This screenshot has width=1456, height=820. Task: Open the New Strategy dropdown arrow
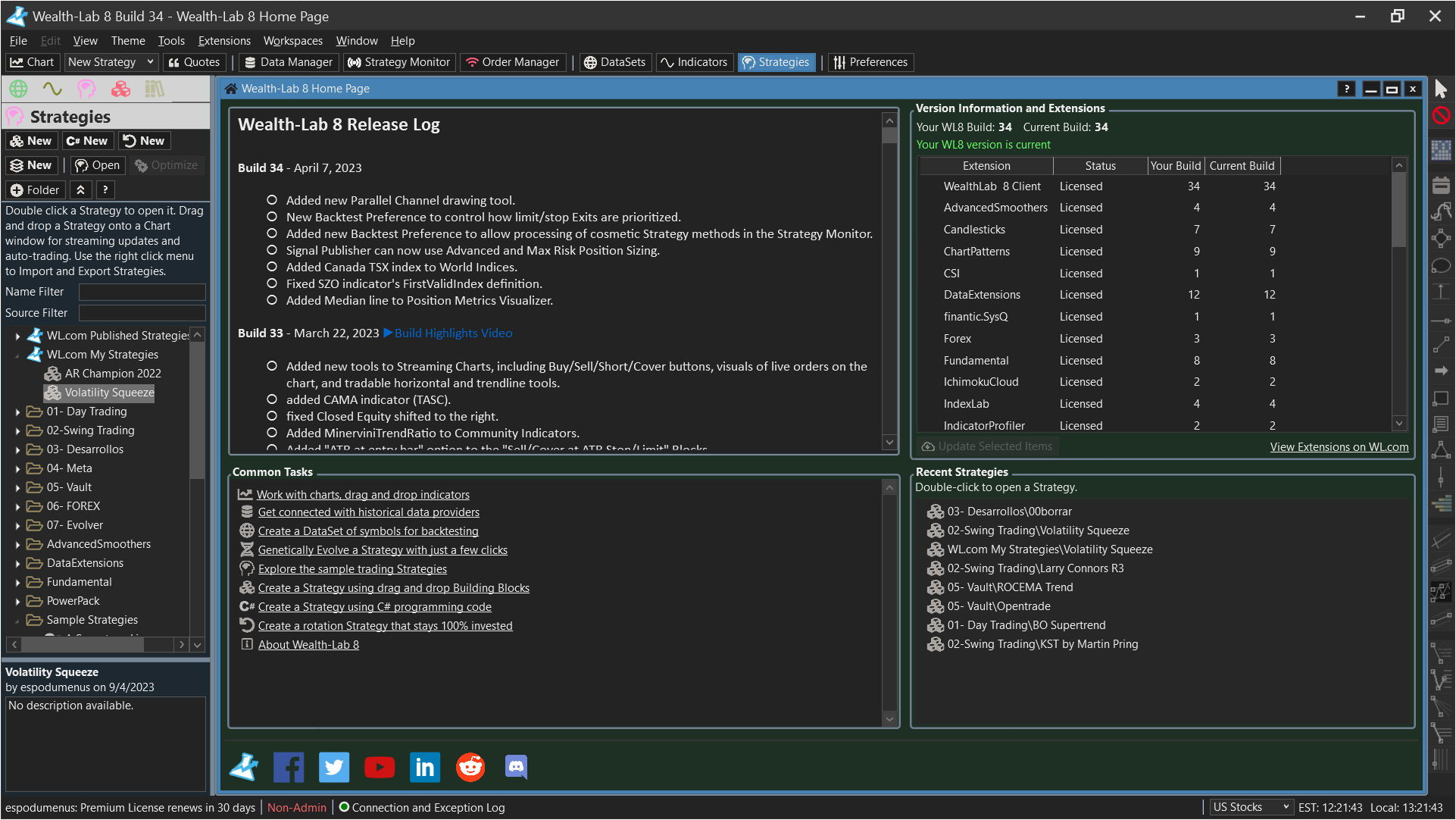coord(150,62)
